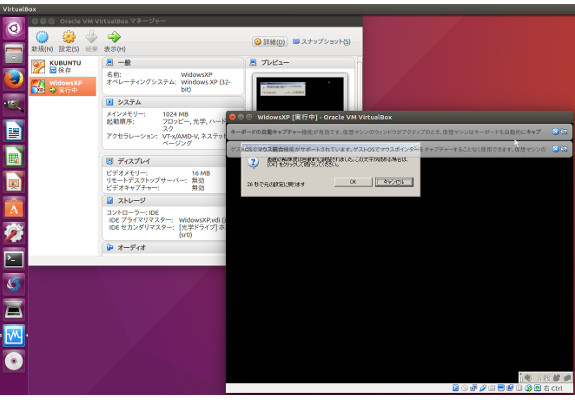575x400 pixels.
Task: Select the running WidowsXP machine in list
Action: [62, 86]
